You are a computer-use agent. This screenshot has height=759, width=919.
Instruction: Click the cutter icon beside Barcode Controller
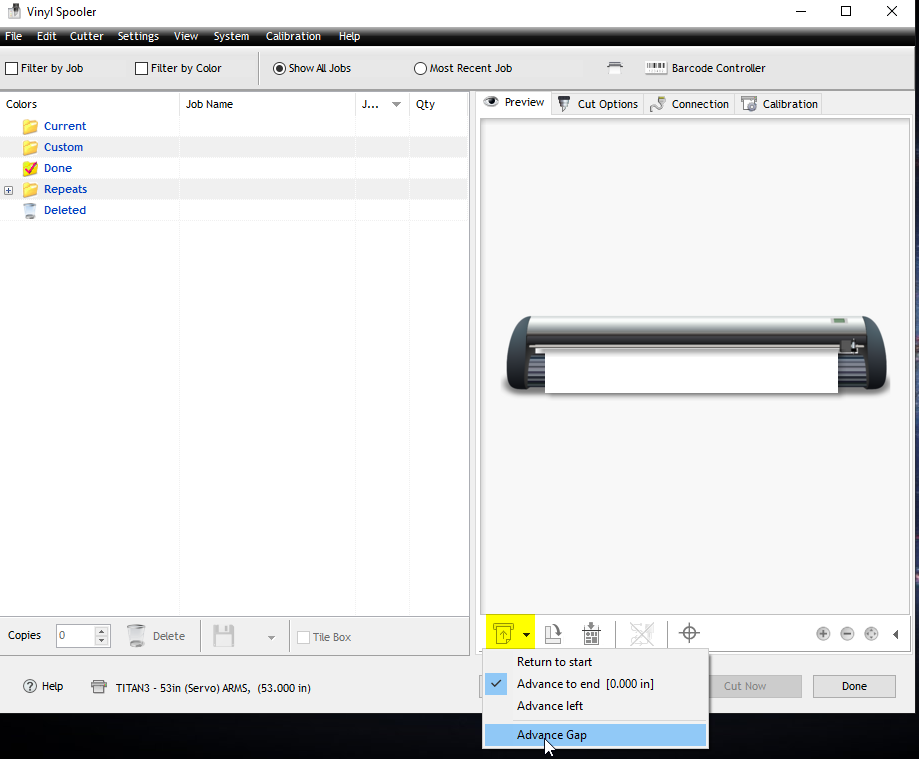click(x=615, y=68)
